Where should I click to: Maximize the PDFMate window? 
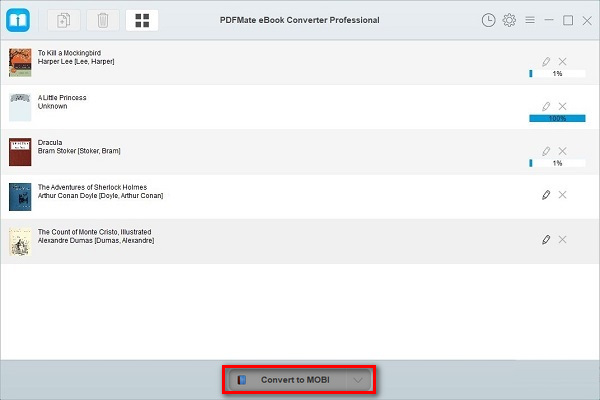(568, 20)
